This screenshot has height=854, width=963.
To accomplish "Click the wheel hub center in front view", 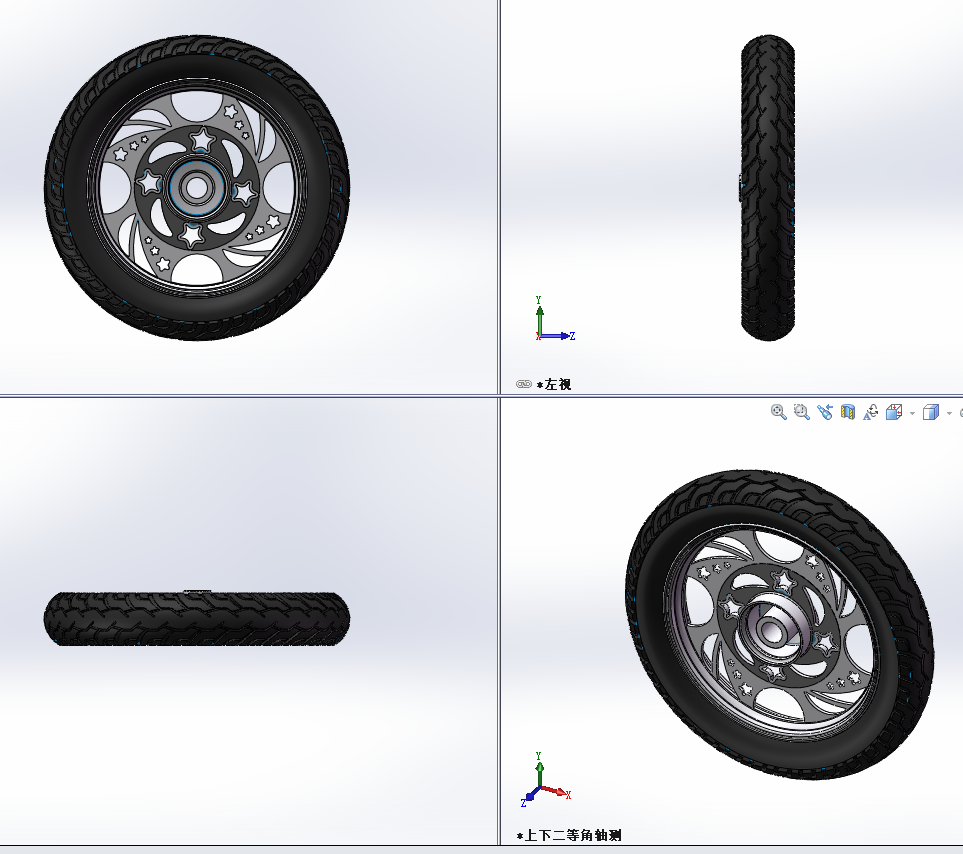I will (x=196, y=188).
